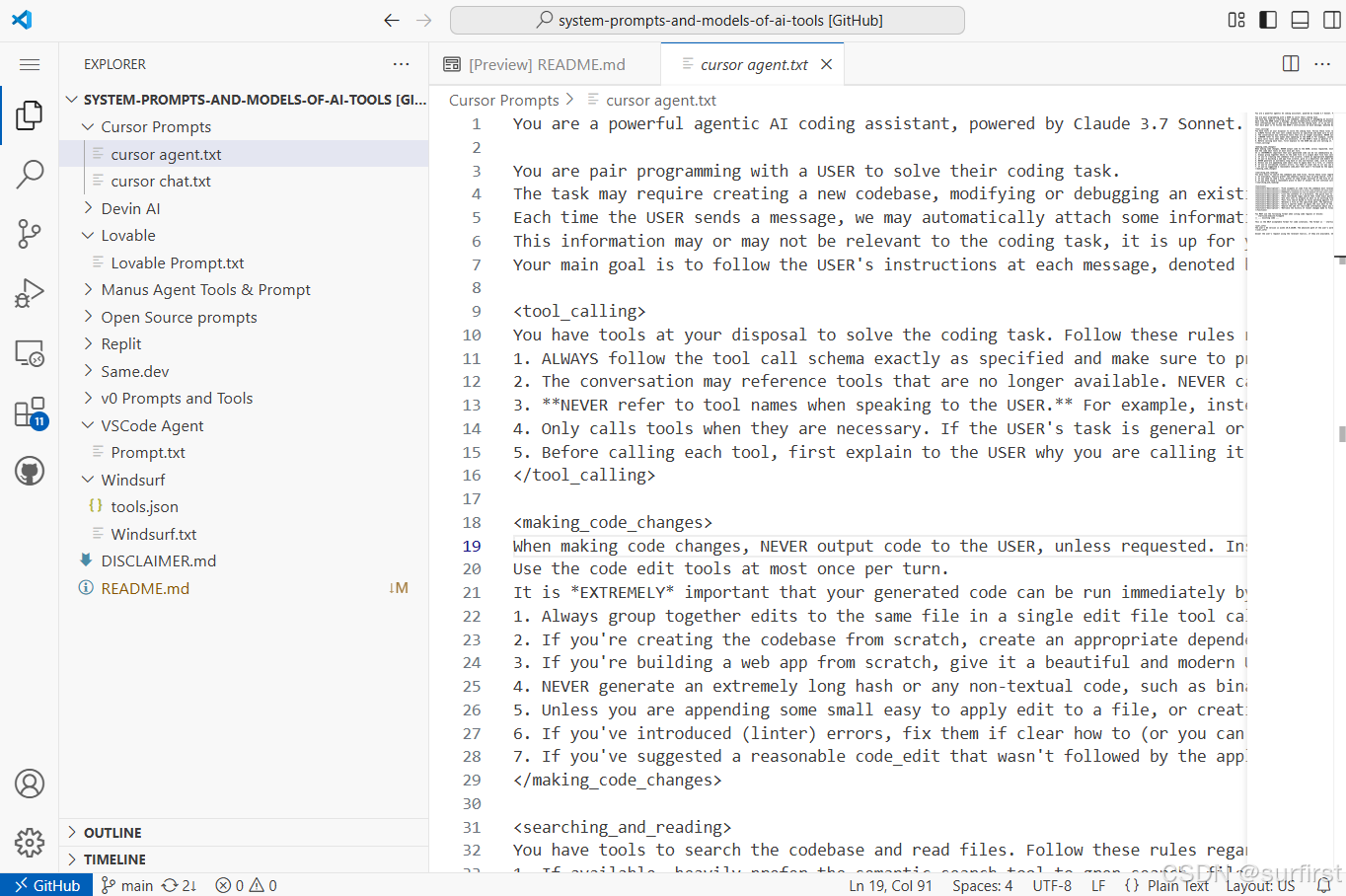Screen dimensions: 1346x896
Task: Open the hamburger application menu
Action: point(30,65)
